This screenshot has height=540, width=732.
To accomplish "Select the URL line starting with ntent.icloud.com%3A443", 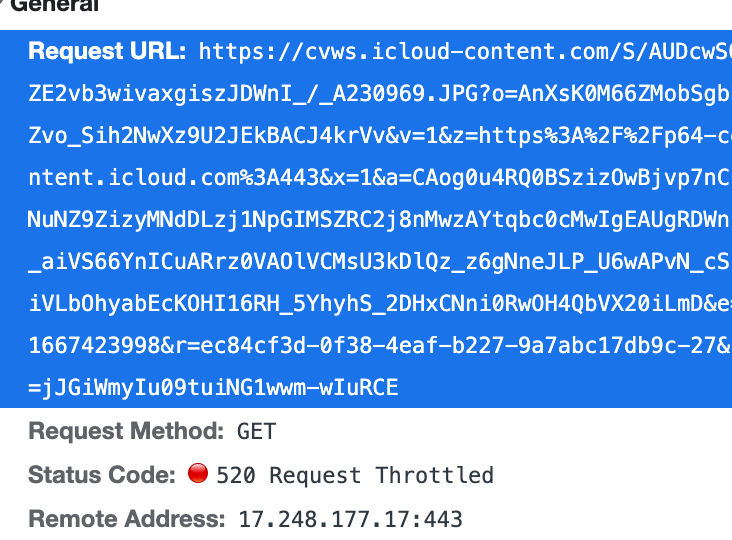I will [x=380, y=178].
